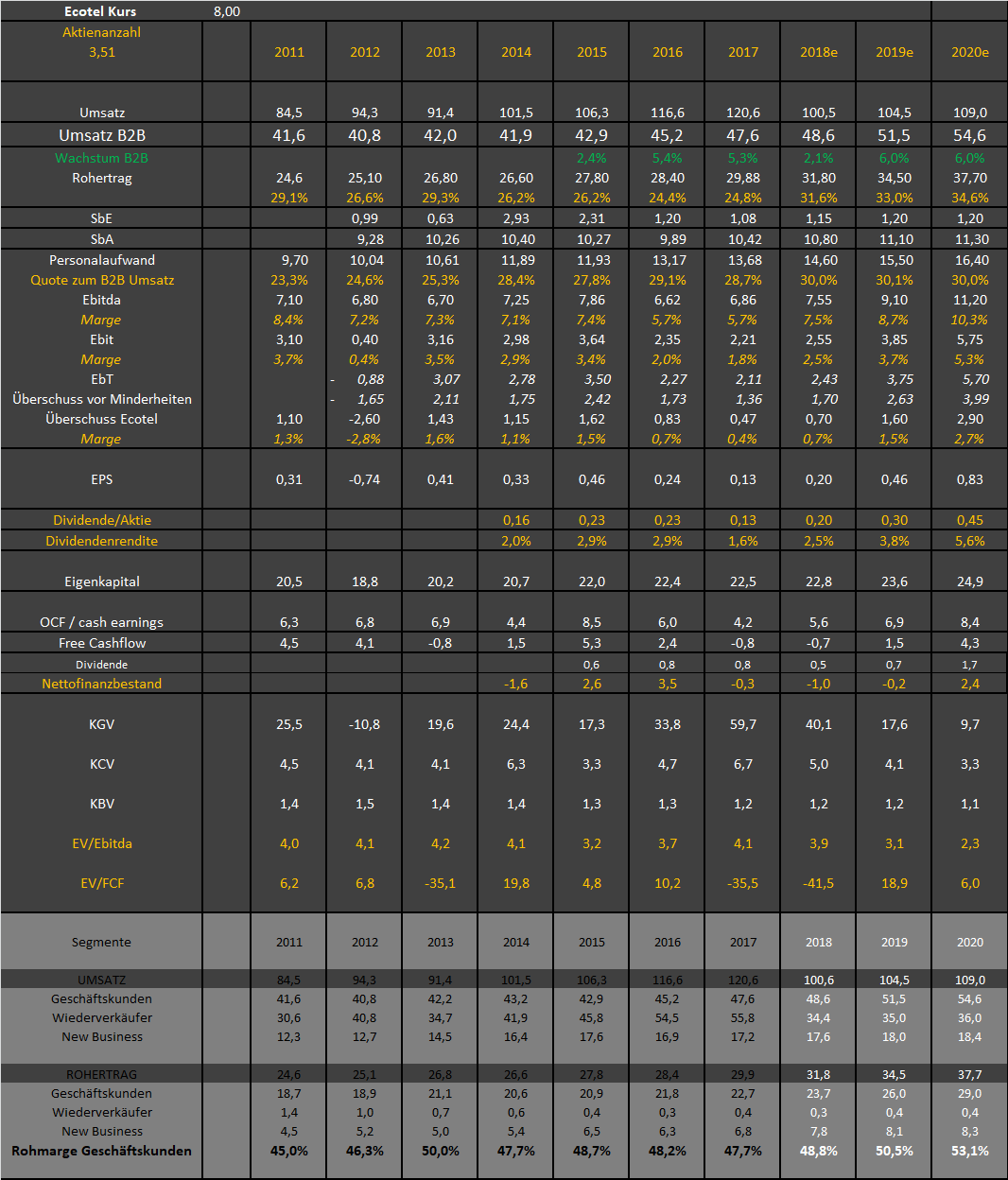The width and height of the screenshot is (1008, 1180).
Task: Click the "Dividendenrendite" row label
Action: pyautogui.click(x=101, y=541)
